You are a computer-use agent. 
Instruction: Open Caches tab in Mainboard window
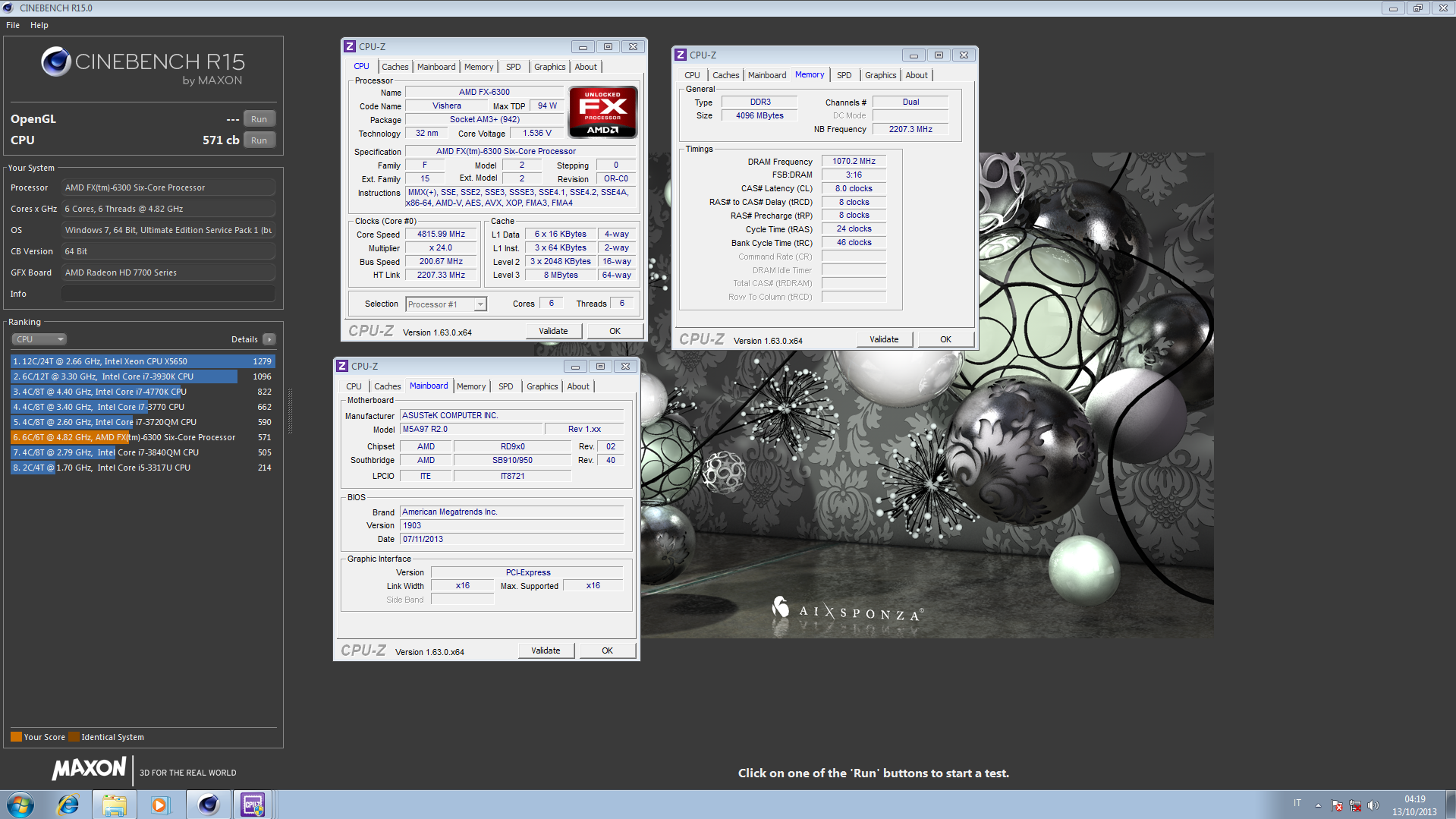coord(387,386)
